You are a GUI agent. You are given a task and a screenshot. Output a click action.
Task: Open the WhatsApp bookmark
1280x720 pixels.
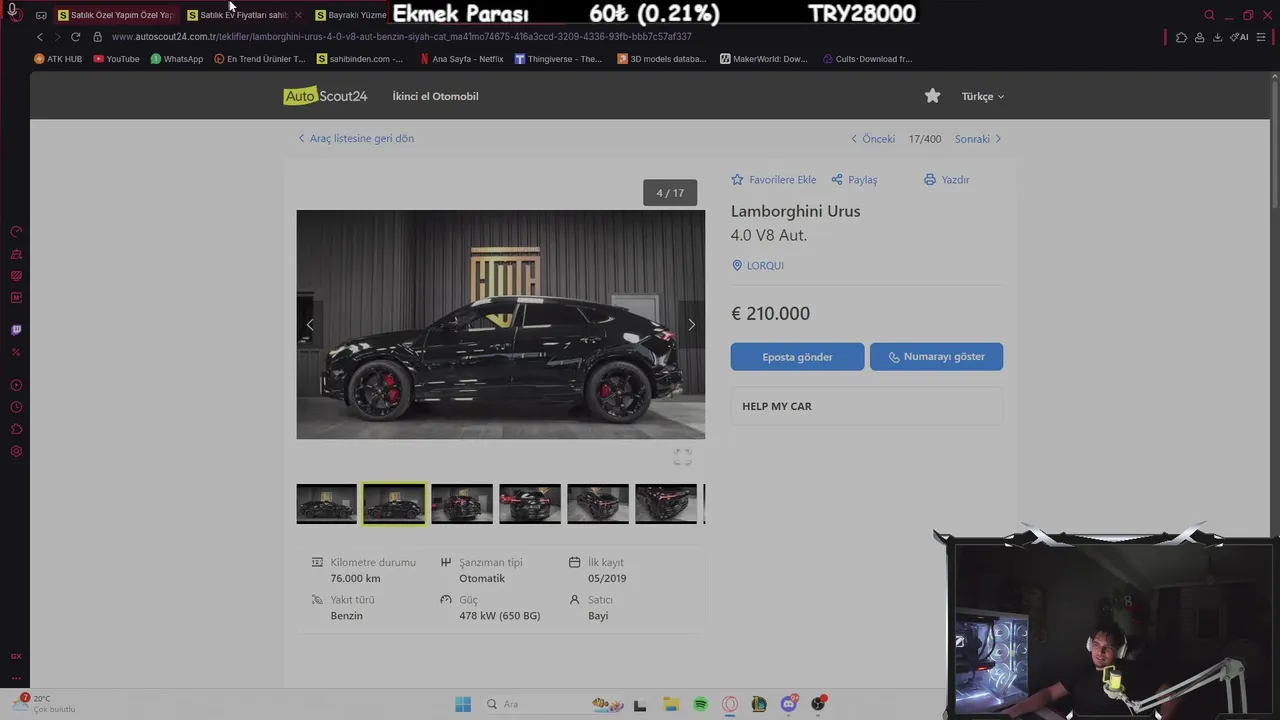pos(177,59)
